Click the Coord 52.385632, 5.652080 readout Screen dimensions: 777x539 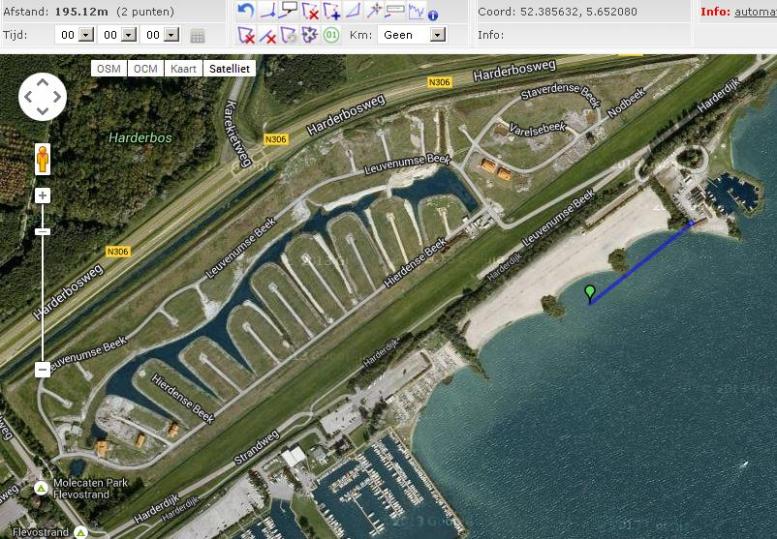click(557, 11)
